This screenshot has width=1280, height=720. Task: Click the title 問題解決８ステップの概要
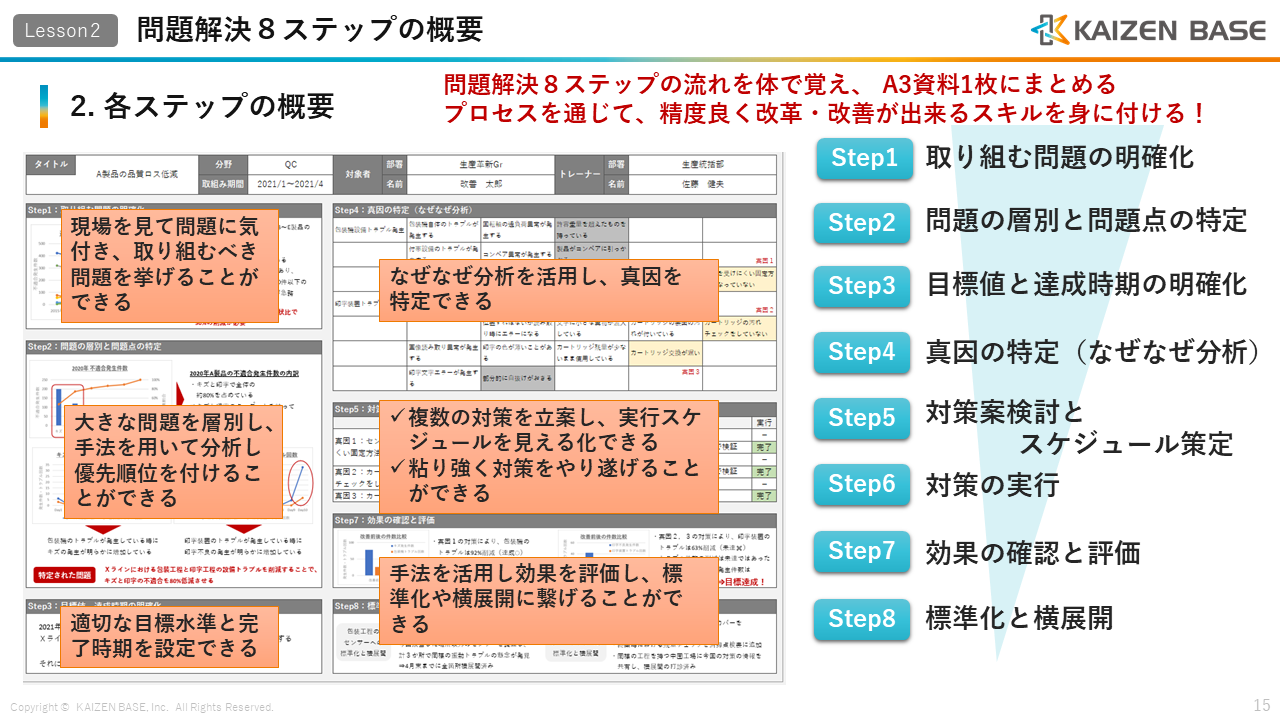click(310, 30)
